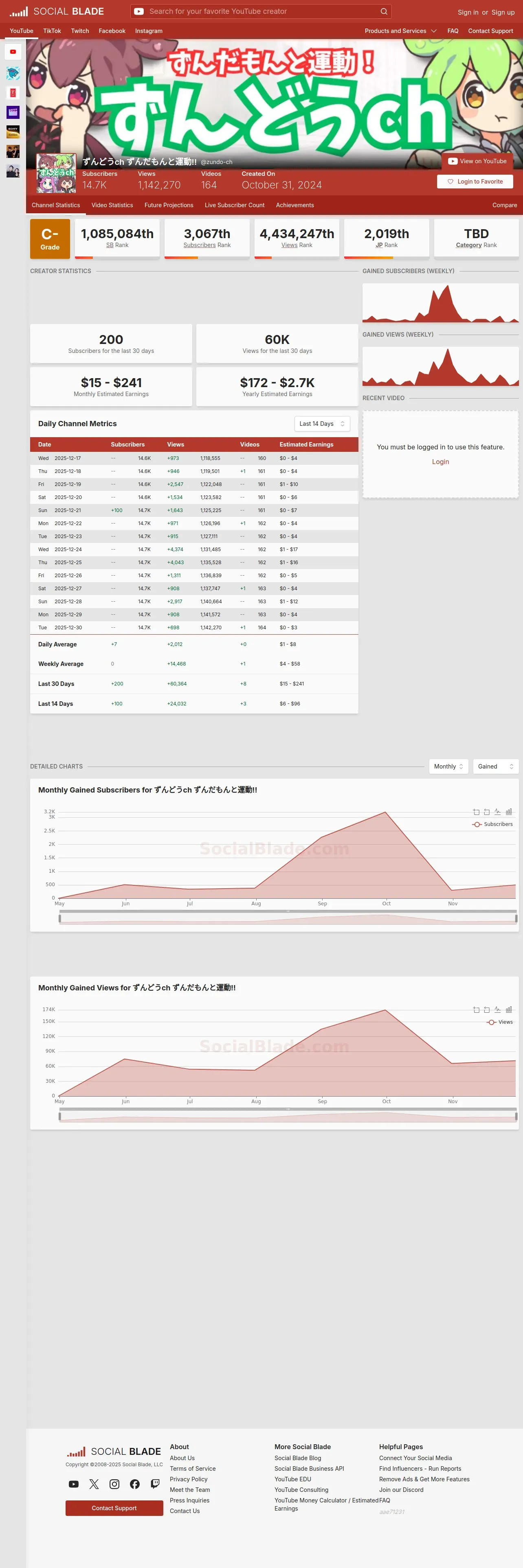Focus the YouTube creator search field
523x1568 pixels.
coord(262,11)
